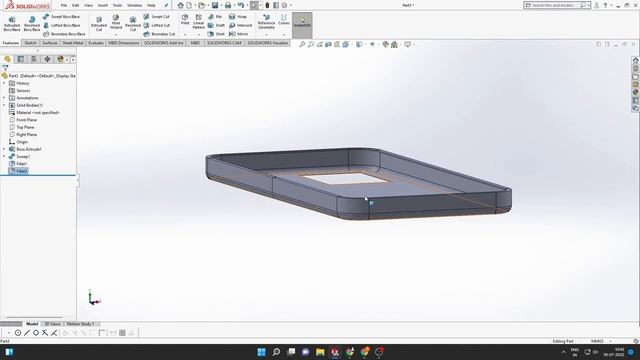
Task: Select the Shell tool
Action: (216, 34)
